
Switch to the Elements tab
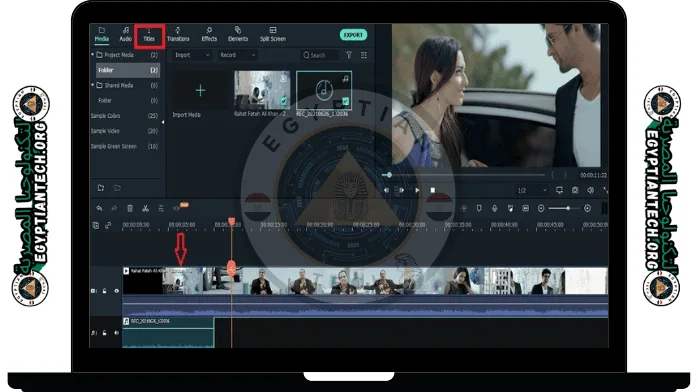238,35
